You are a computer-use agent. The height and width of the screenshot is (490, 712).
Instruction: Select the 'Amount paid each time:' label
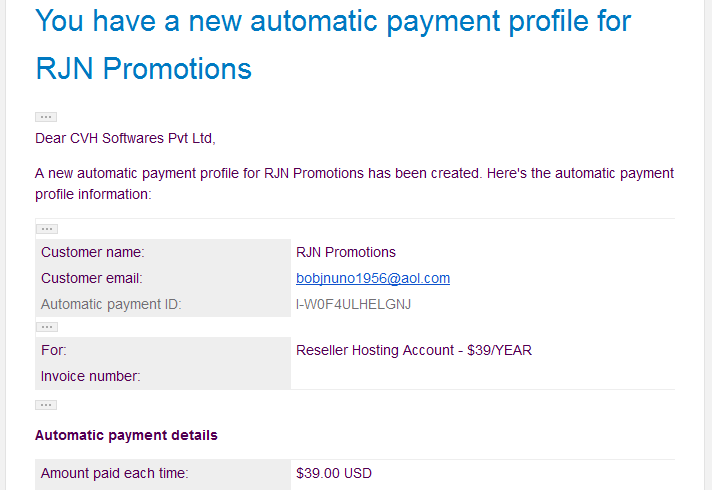114,473
